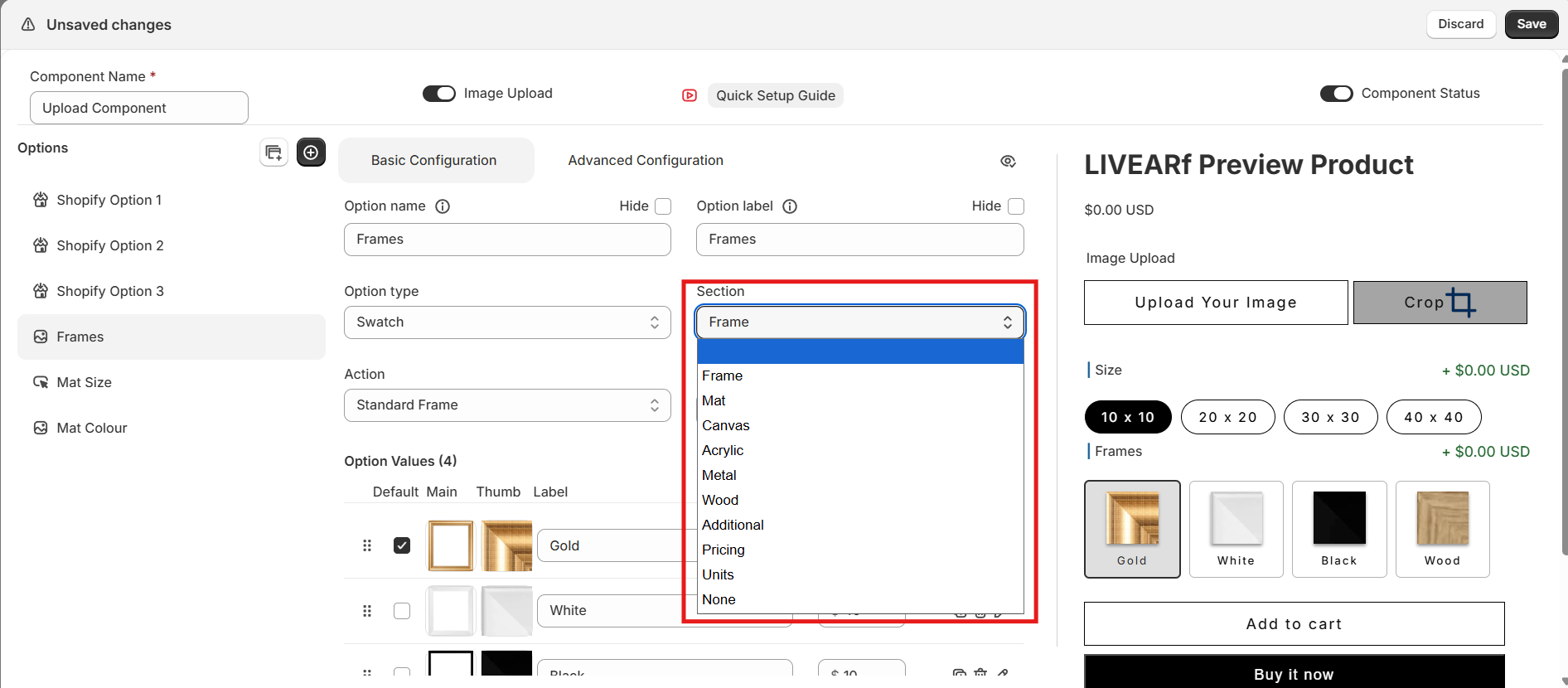The width and height of the screenshot is (1568, 688).
Task: Select the 20 x 20 size
Action: [1228, 417]
